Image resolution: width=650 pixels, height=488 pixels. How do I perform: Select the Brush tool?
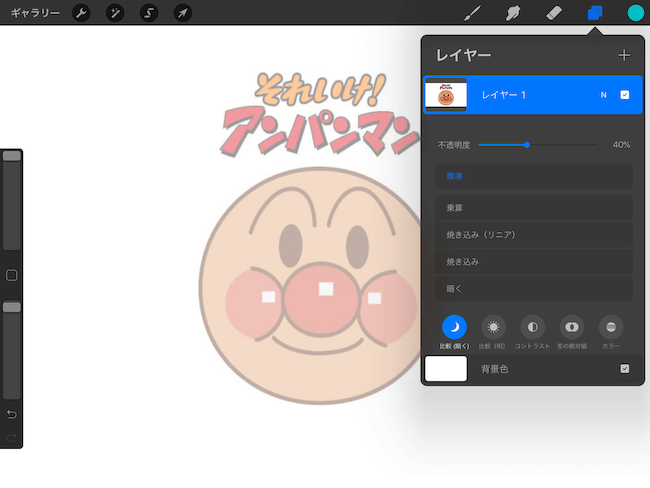point(473,13)
